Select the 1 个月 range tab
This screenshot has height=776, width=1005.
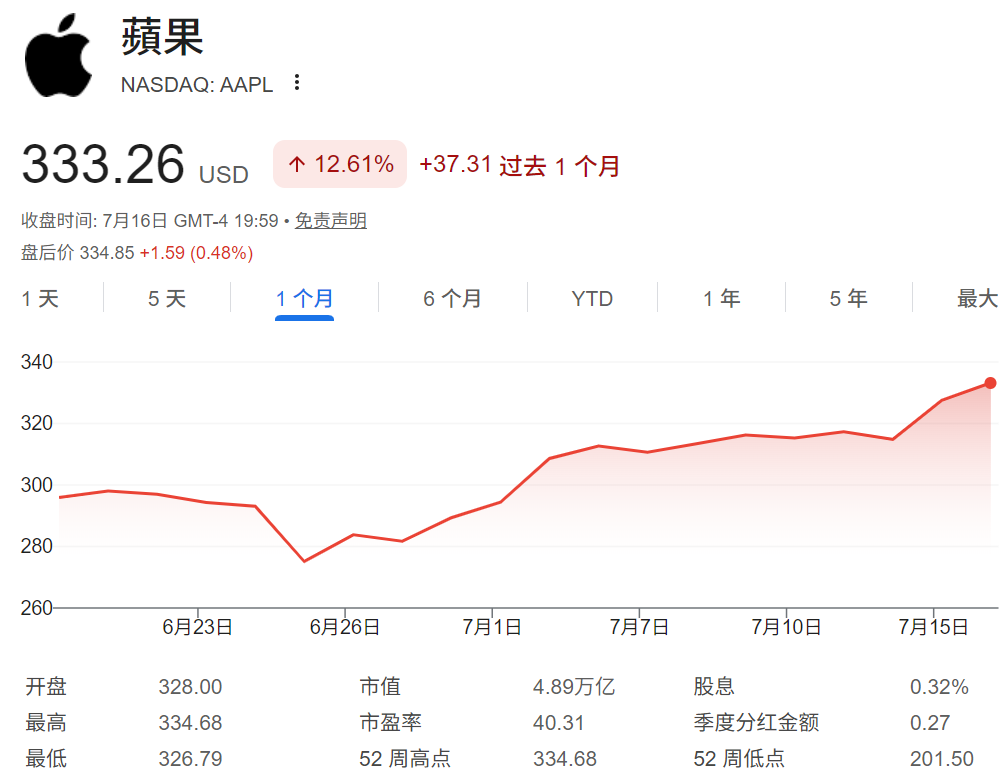[304, 299]
